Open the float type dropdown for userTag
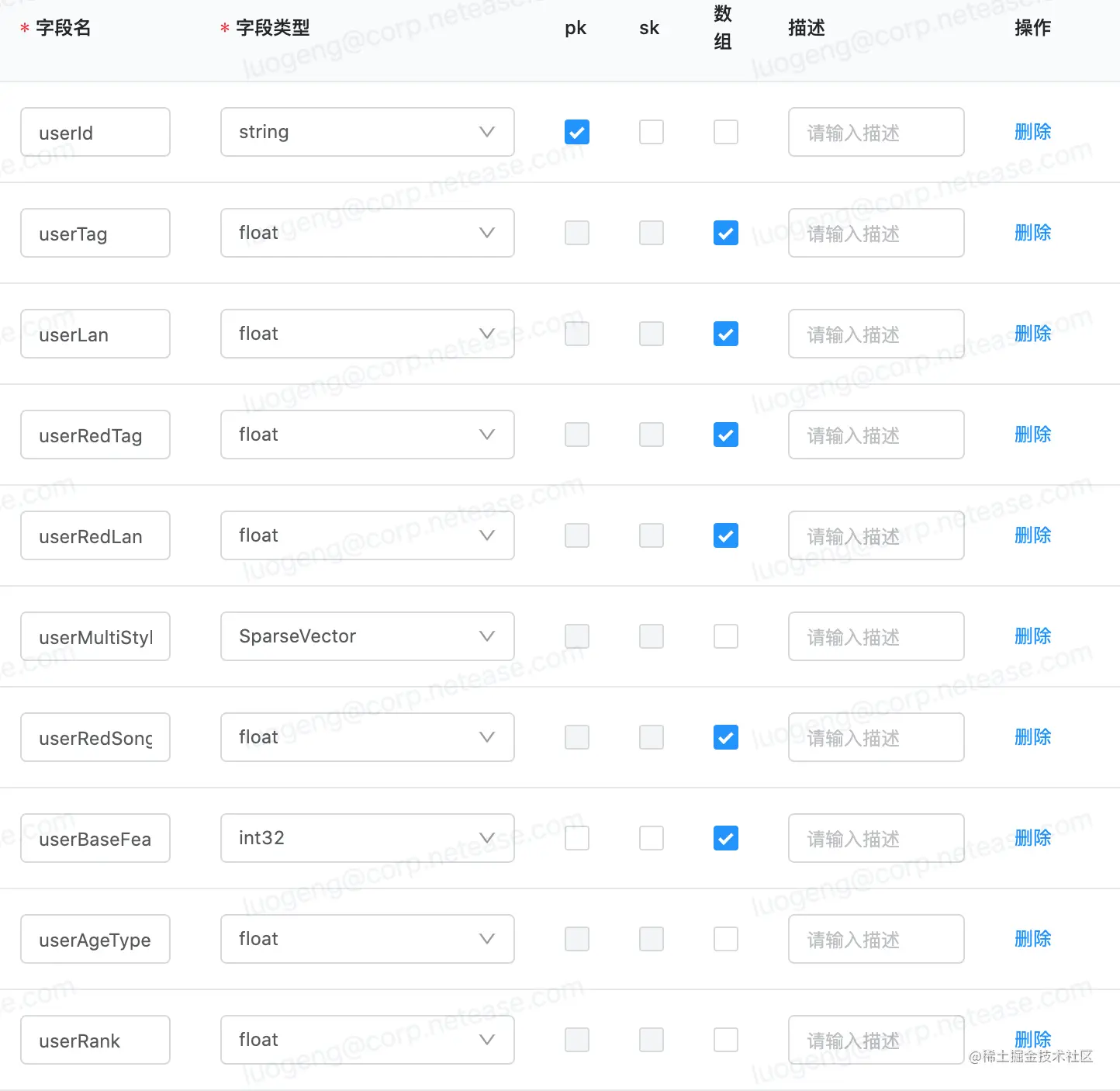The image size is (1120, 1091). 368,233
